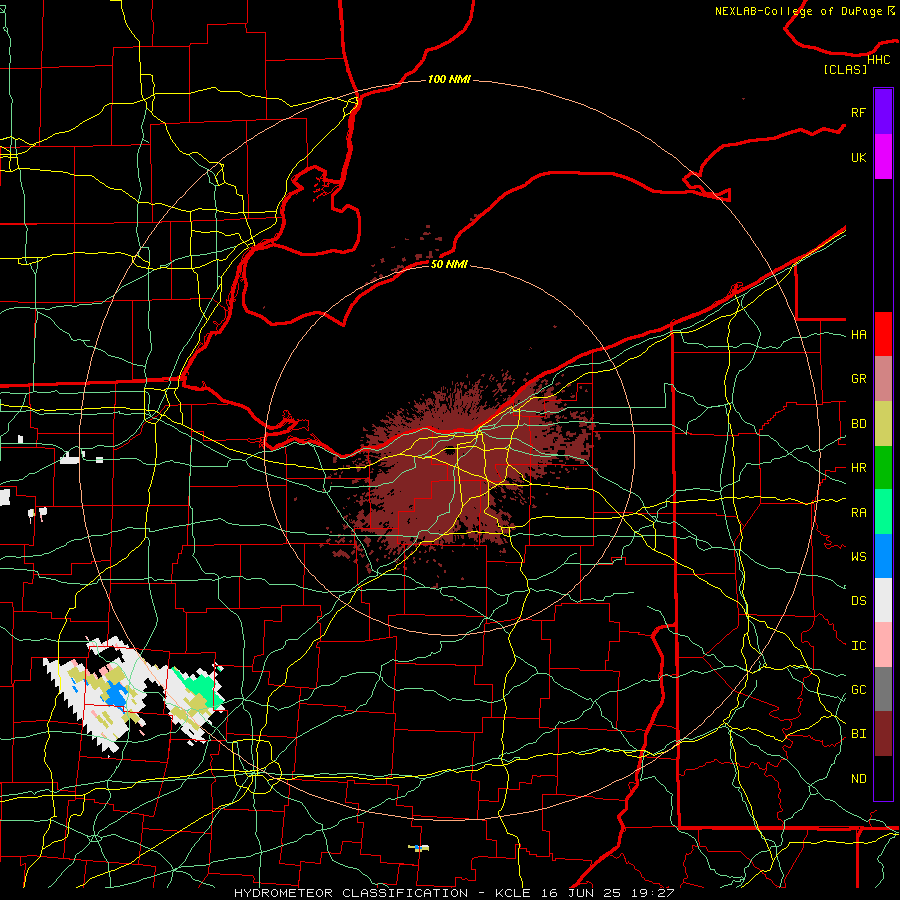Click the BD legend label
The width and height of the screenshot is (900, 900).
[858, 424]
